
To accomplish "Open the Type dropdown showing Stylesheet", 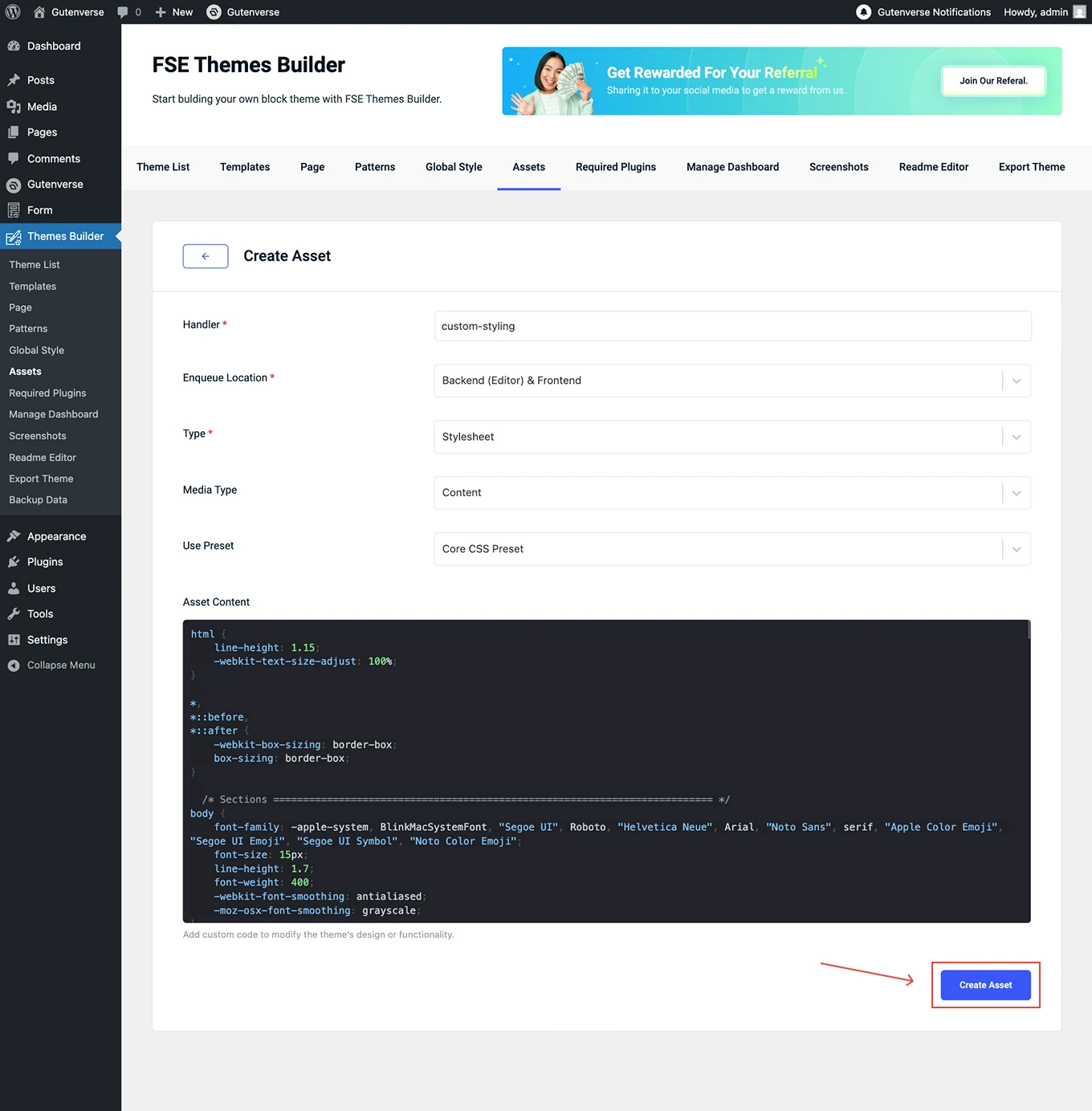I will (x=1016, y=437).
